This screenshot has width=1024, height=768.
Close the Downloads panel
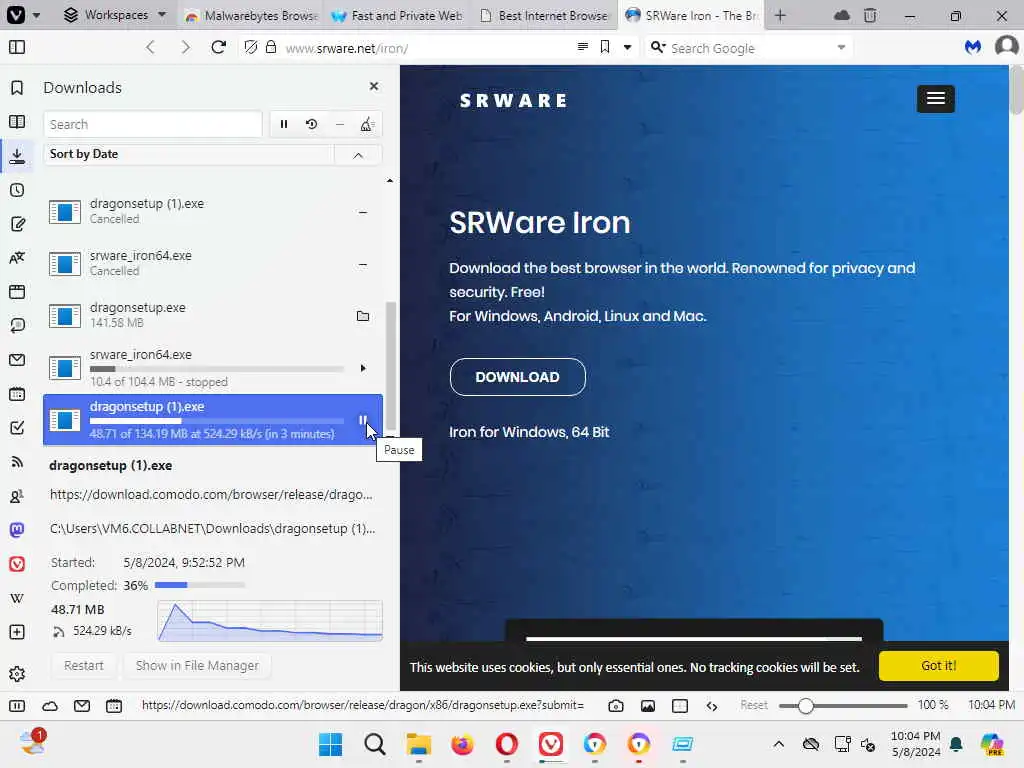coord(374,86)
